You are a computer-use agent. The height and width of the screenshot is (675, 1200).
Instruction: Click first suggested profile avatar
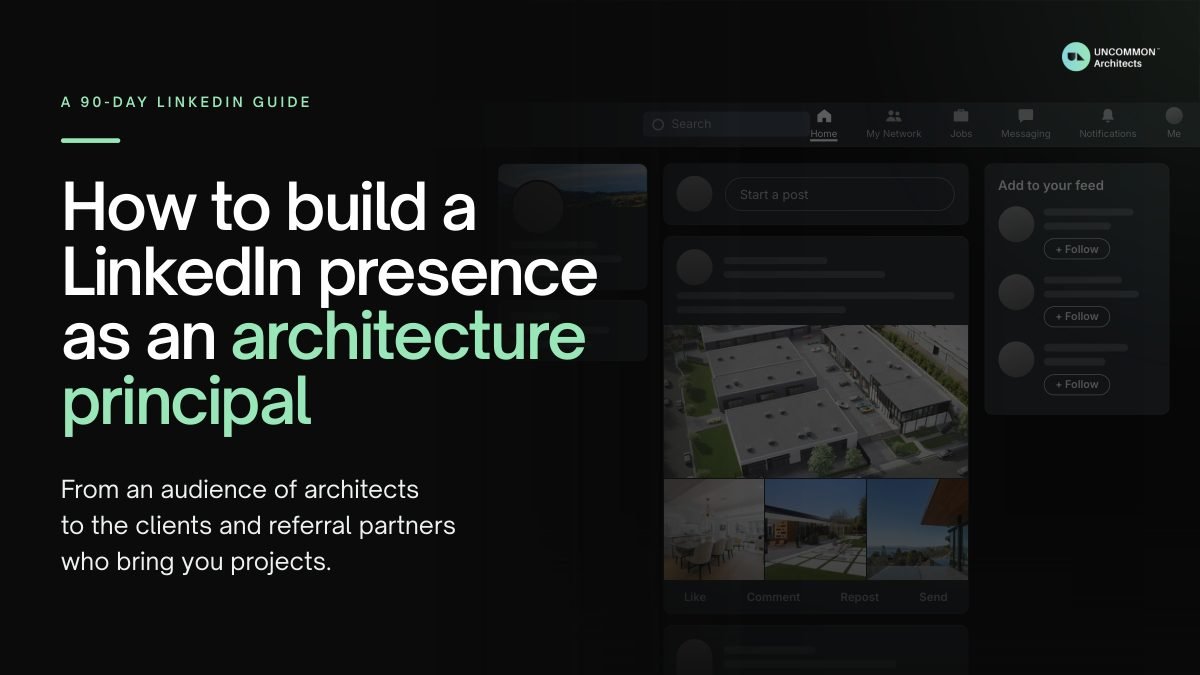pyautogui.click(x=1016, y=225)
